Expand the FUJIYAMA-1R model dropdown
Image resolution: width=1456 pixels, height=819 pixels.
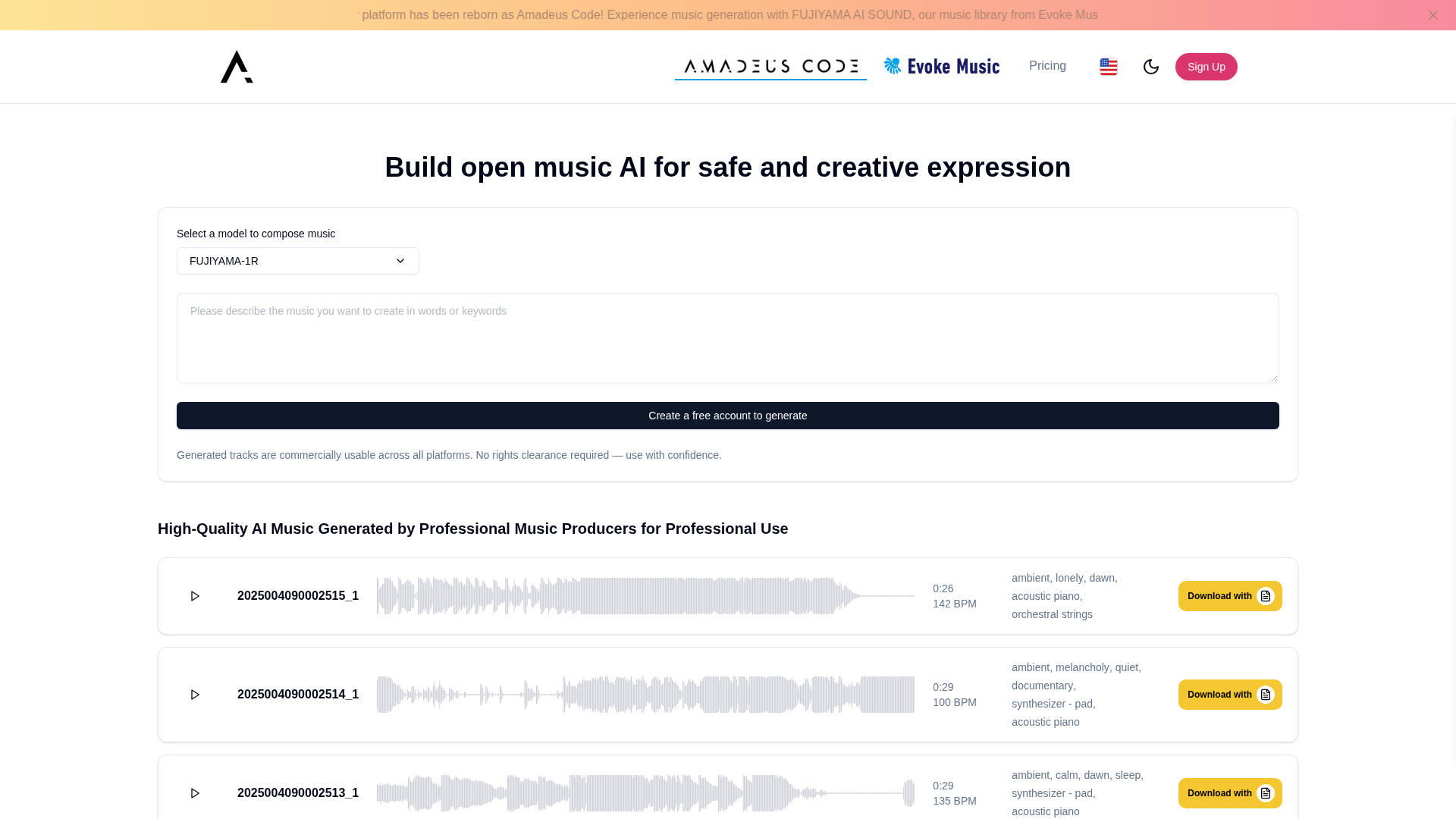(297, 261)
